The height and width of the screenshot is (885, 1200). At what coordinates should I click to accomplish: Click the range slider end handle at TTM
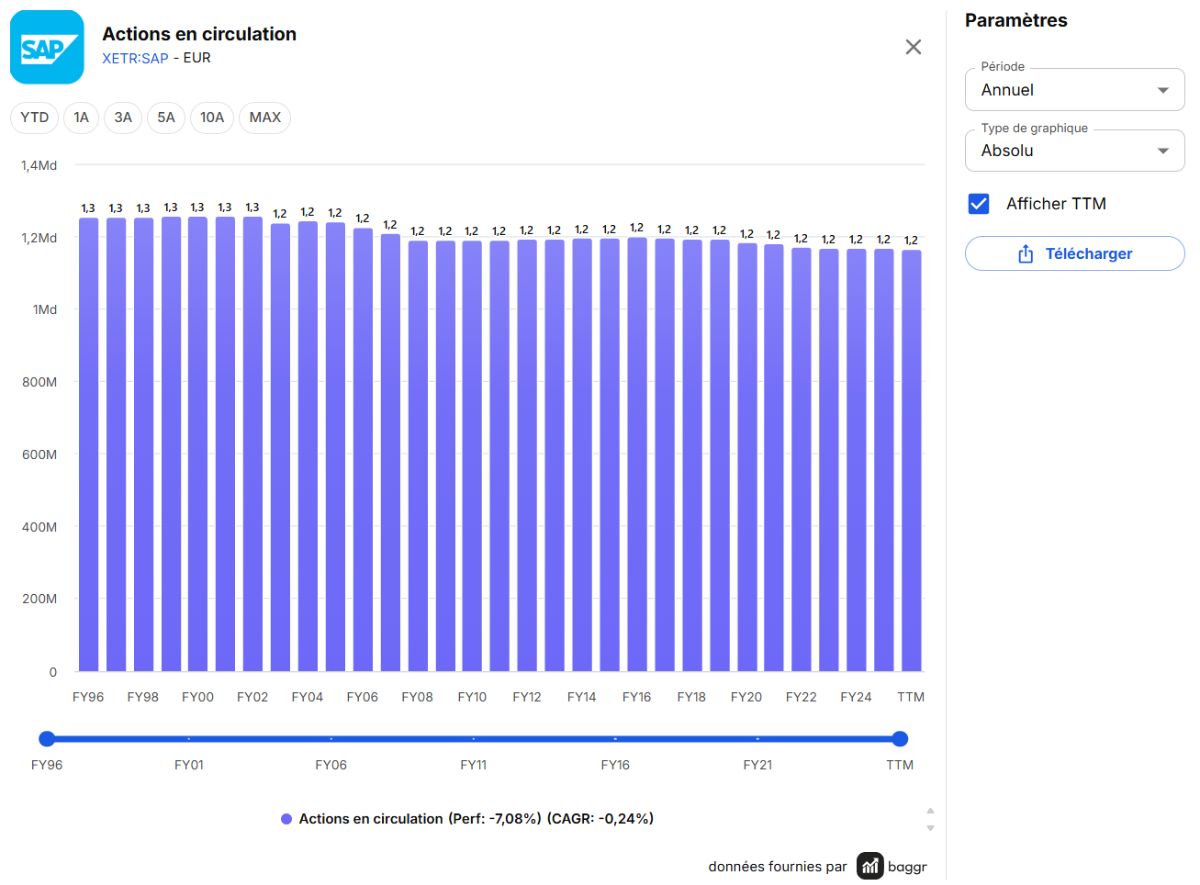tap(900, 739)
